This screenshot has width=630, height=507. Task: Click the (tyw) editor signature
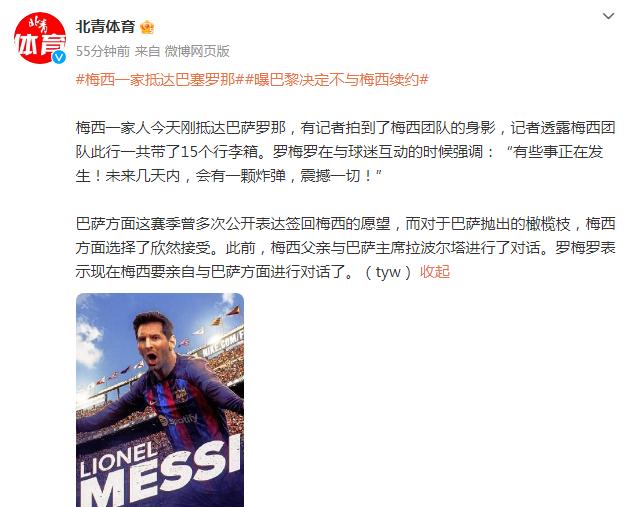tap(388, 272)
